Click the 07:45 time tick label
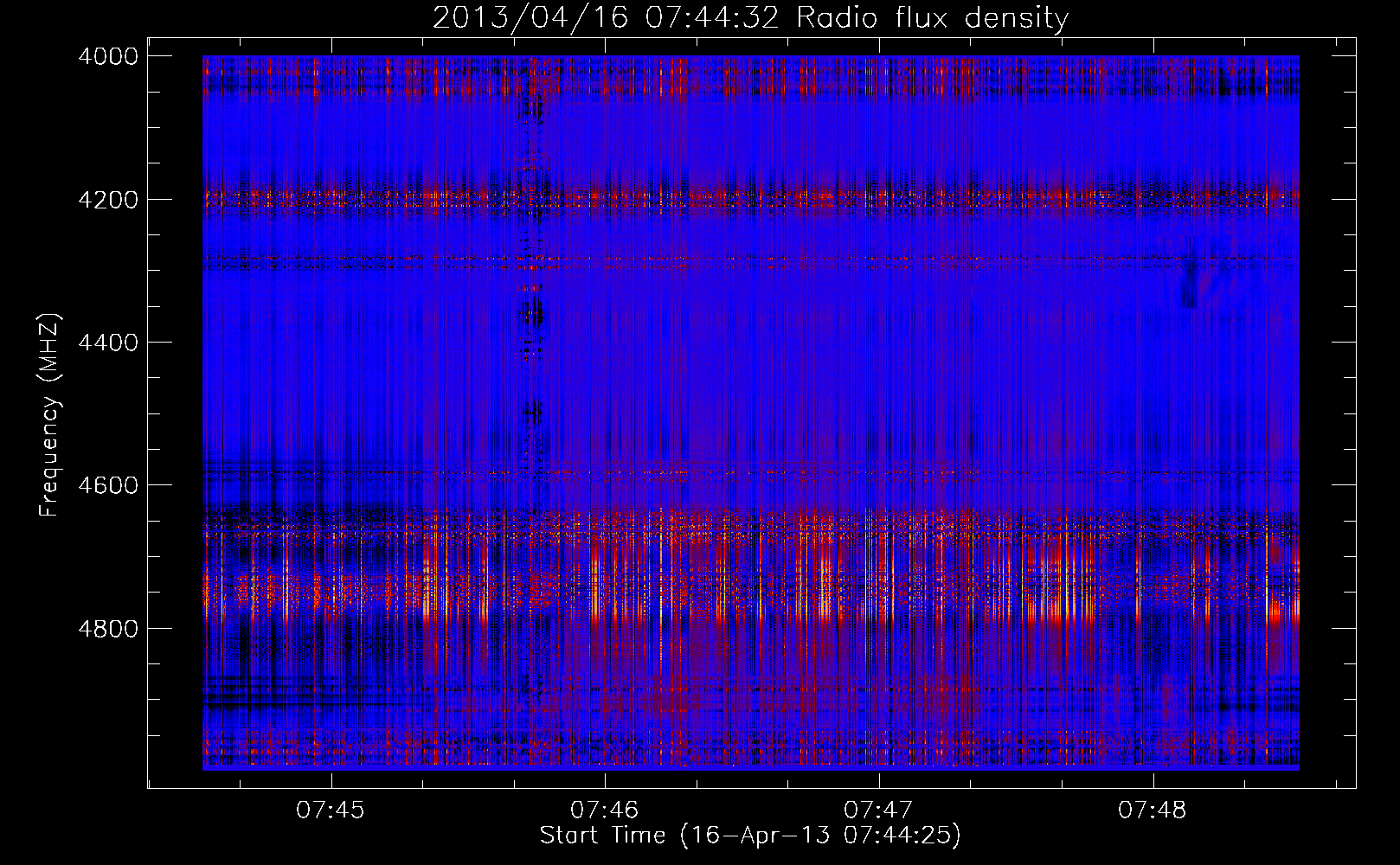 coord(331,811)
